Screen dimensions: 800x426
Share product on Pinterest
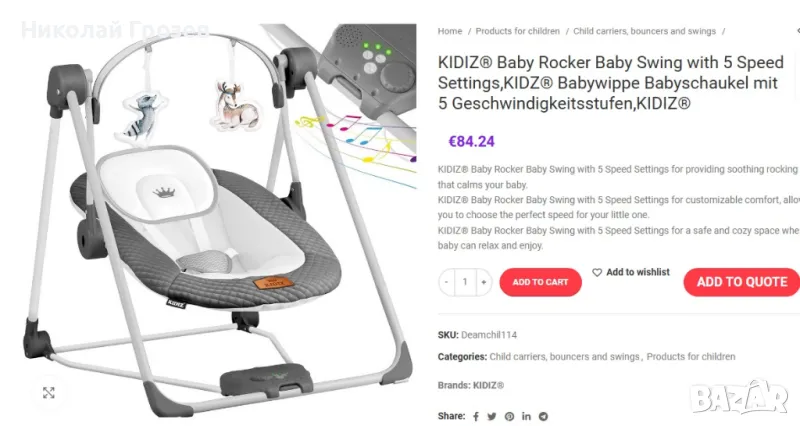[x=509, y=416]
